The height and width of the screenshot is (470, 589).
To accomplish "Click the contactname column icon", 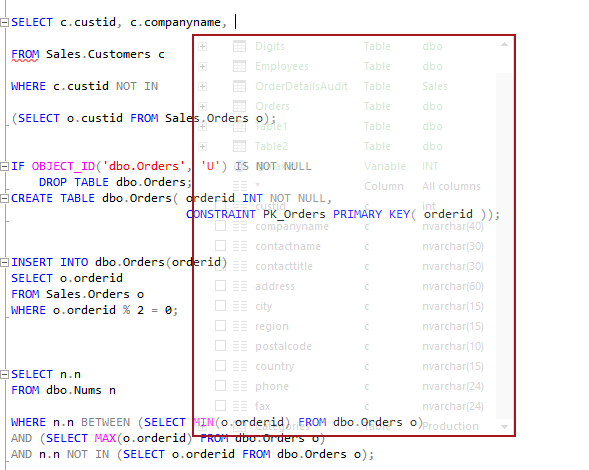I will point(240,246).
